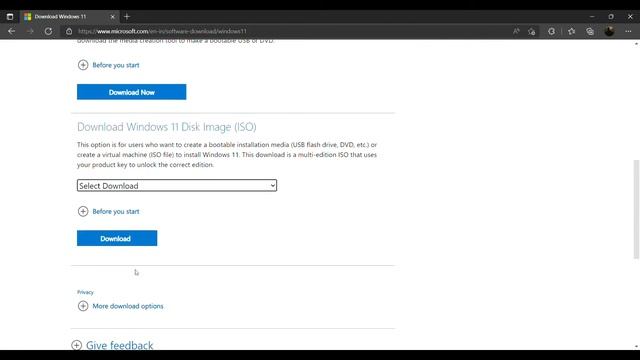The height and width of the screenshot is (360, 640).
Task: Click the blue Download button
Action: (117, 238)
